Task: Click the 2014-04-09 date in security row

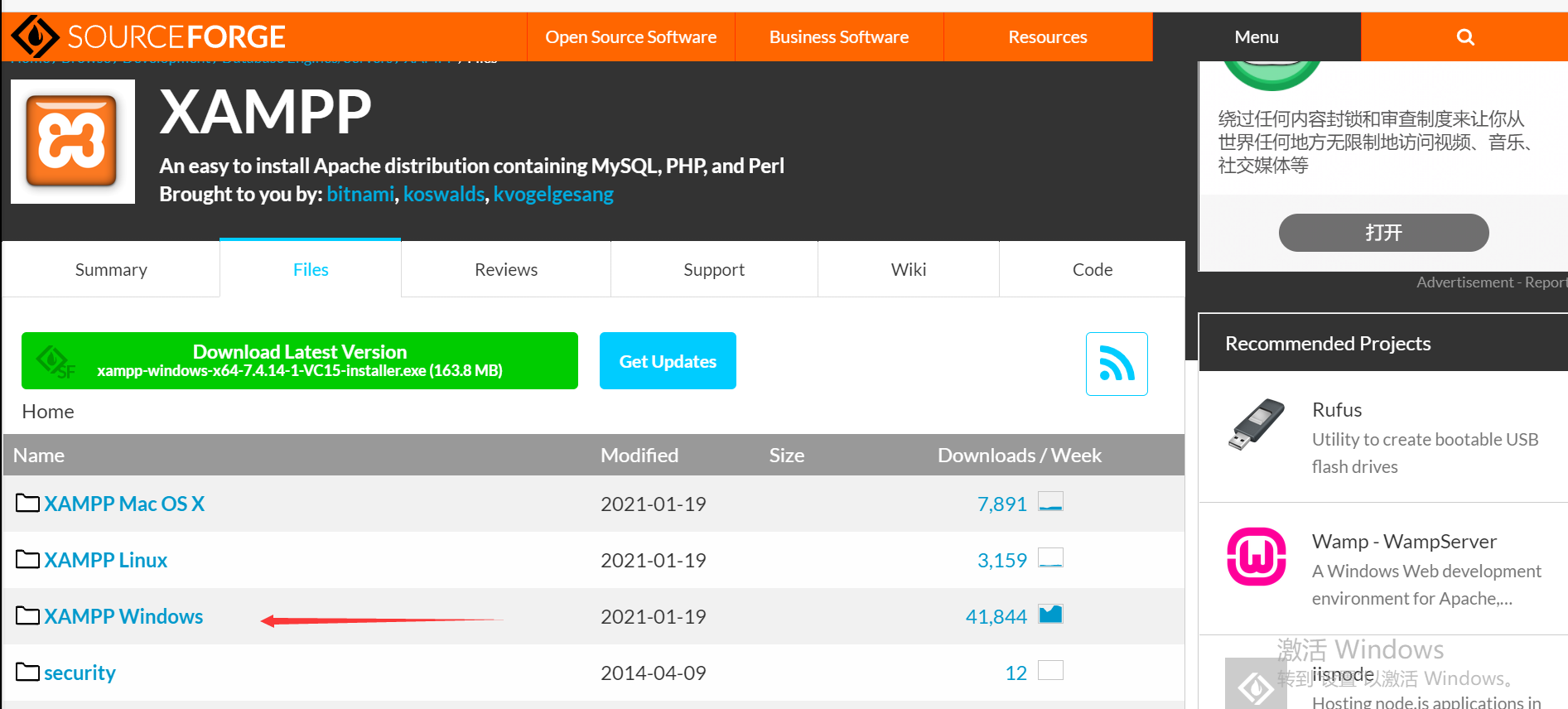Action: (x=653, y=673)
